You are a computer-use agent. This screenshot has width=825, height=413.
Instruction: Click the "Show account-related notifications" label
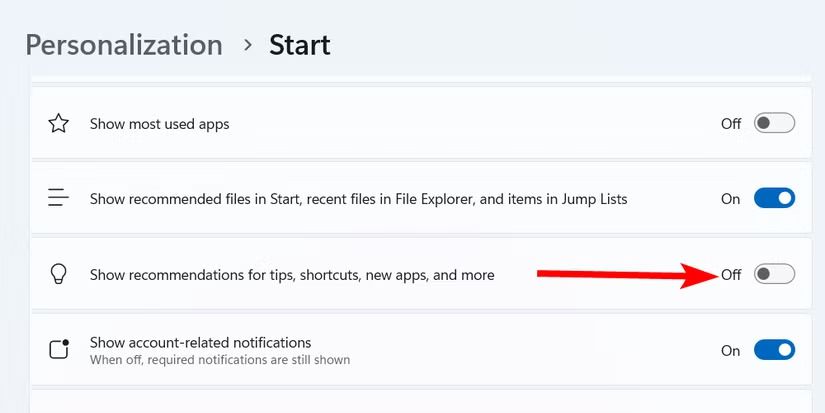(200, 342)
